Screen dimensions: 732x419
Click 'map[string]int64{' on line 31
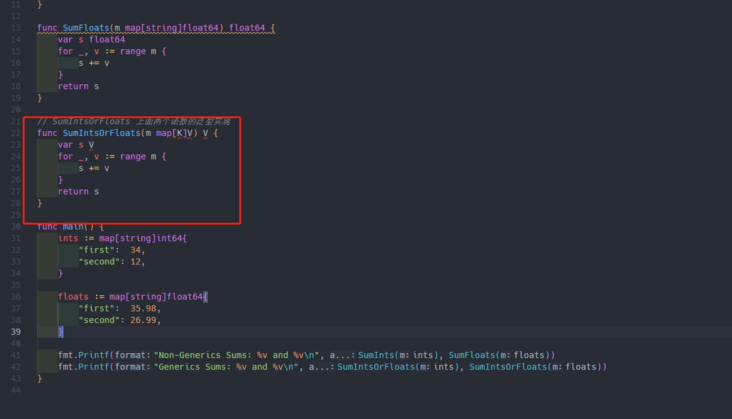tap(143, 238)
